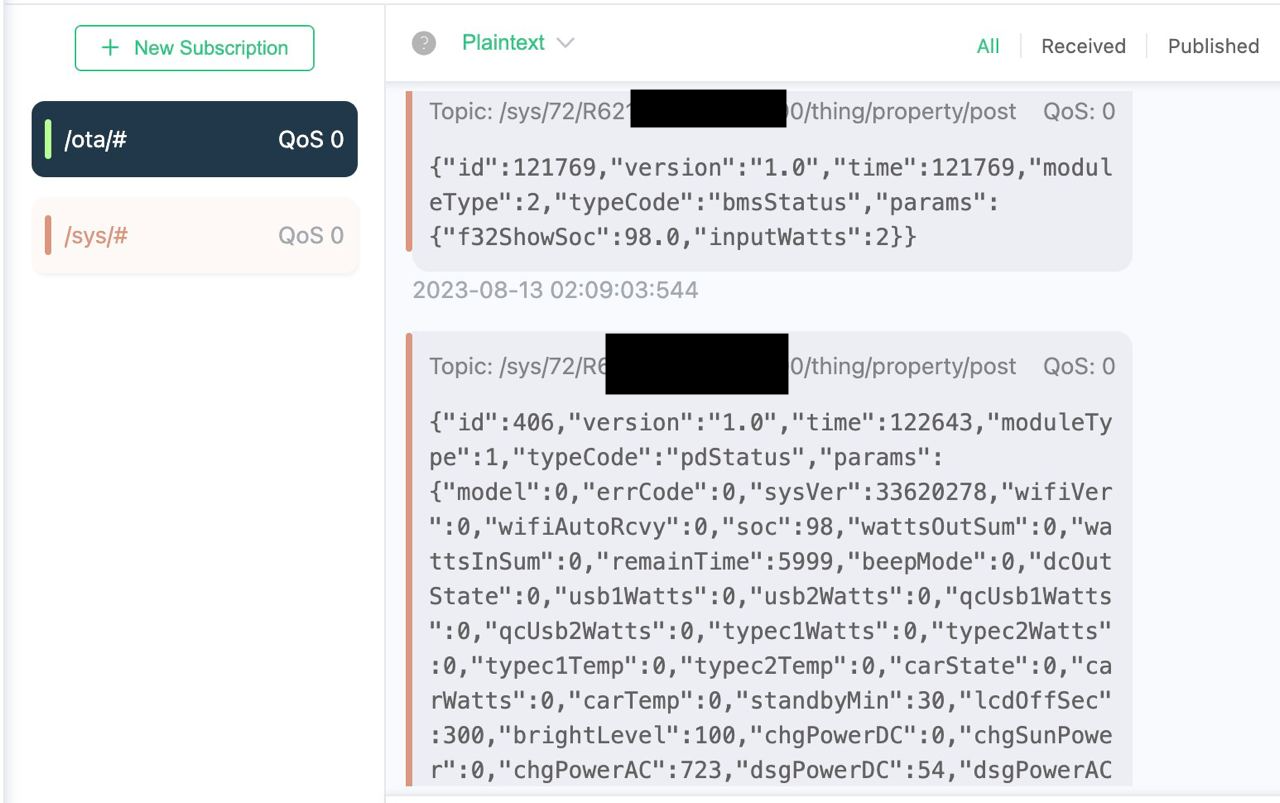The image size is (1280, 803).
Task: Click the 2023-08-13 02:09:03:544 timestamp
Action: (x=555, y=290)
